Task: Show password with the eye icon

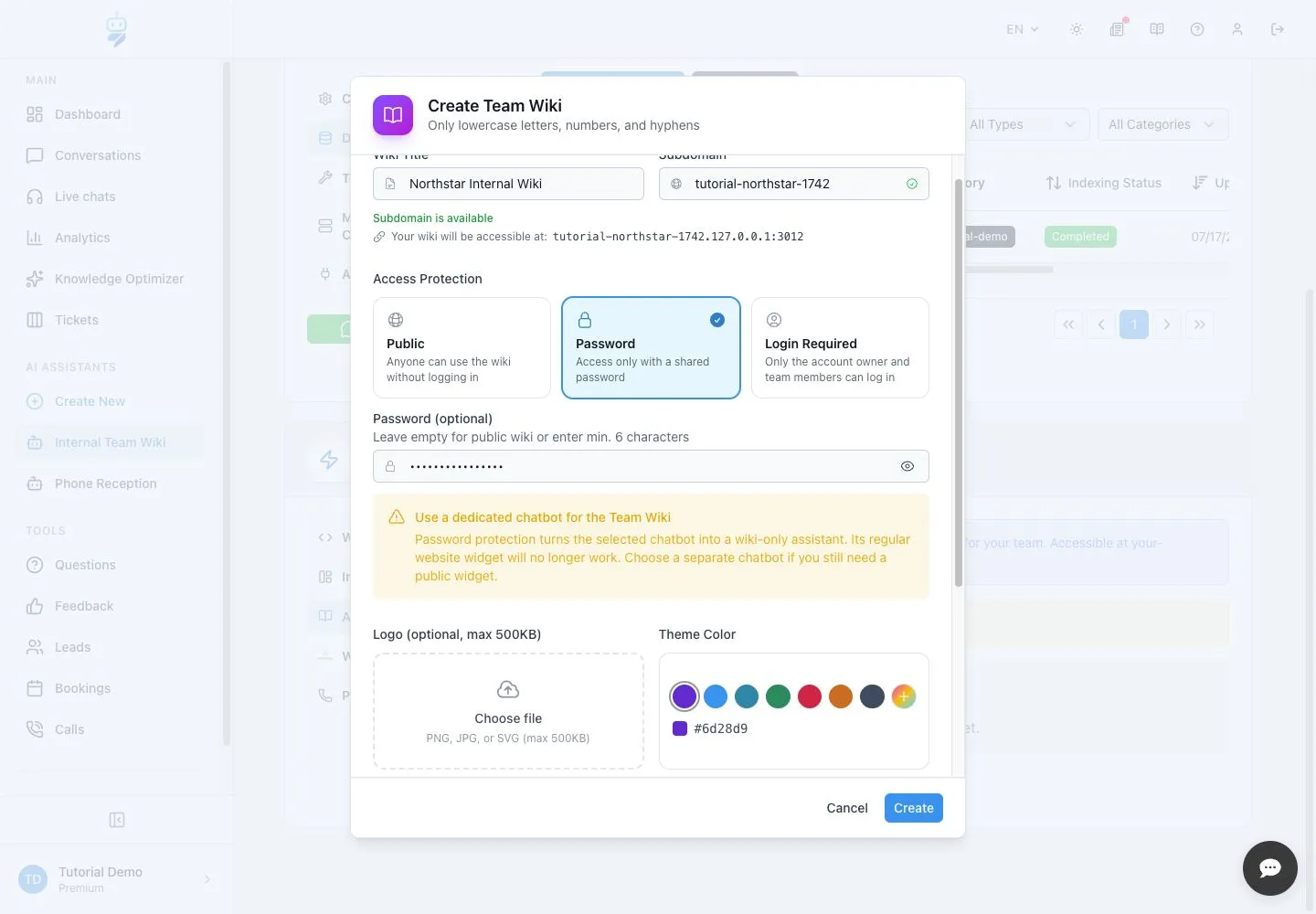Action: coord(907,466)
